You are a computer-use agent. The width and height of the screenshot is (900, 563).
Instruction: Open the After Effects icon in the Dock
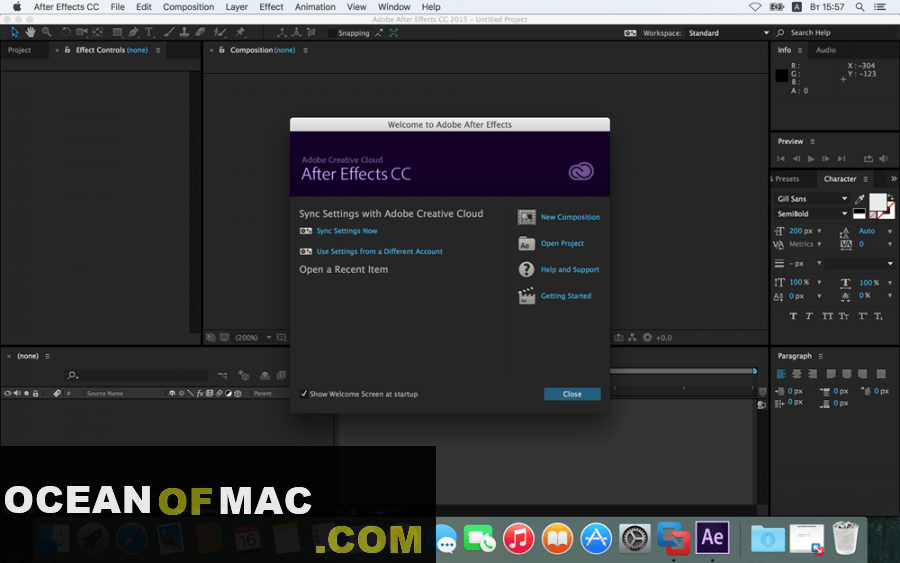tap(712, 538)
